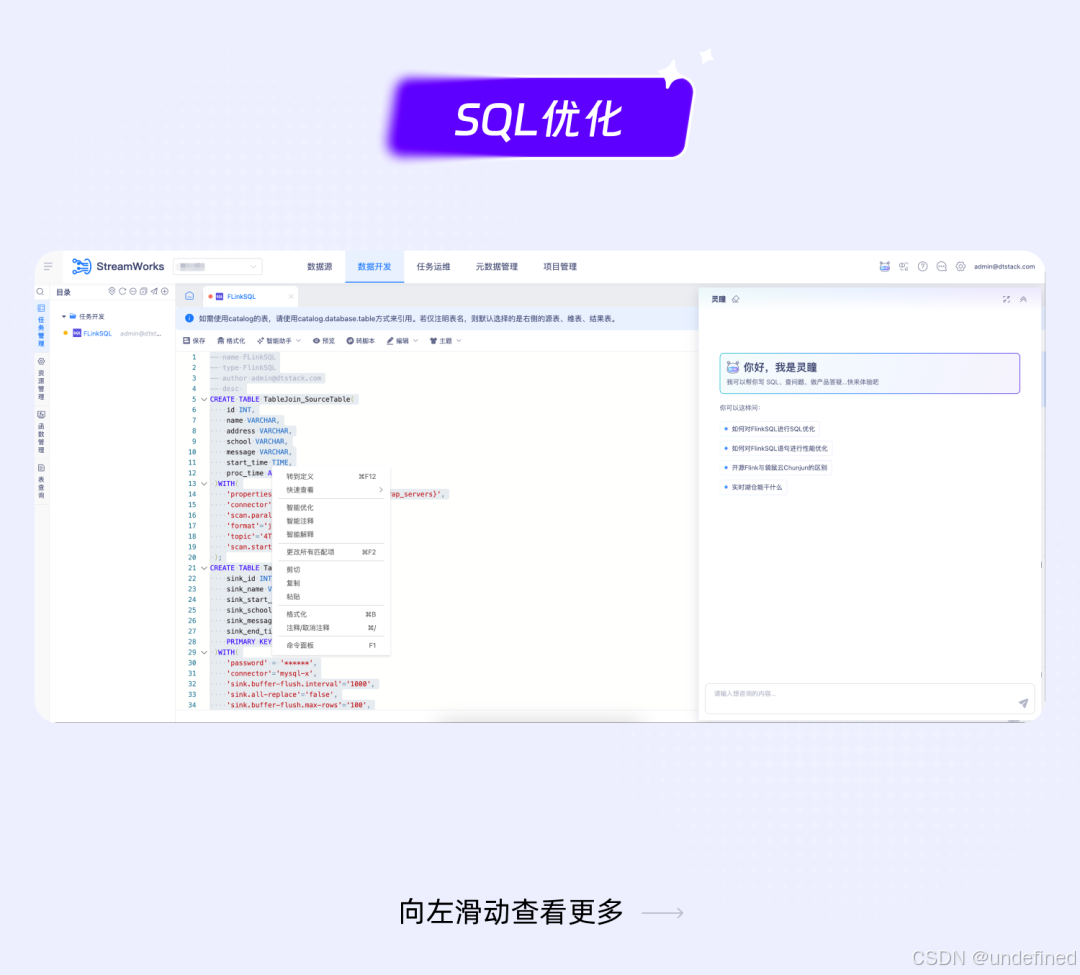This screenshot has width=1080, height=975.
Task: Click the 预览 preview button in editor toolbar
Action: [324, 341]
